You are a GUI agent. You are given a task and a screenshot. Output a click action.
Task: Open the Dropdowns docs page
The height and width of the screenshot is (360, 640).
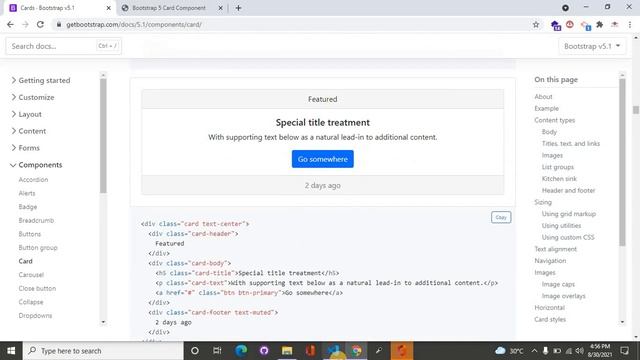(x=35, y=316)
